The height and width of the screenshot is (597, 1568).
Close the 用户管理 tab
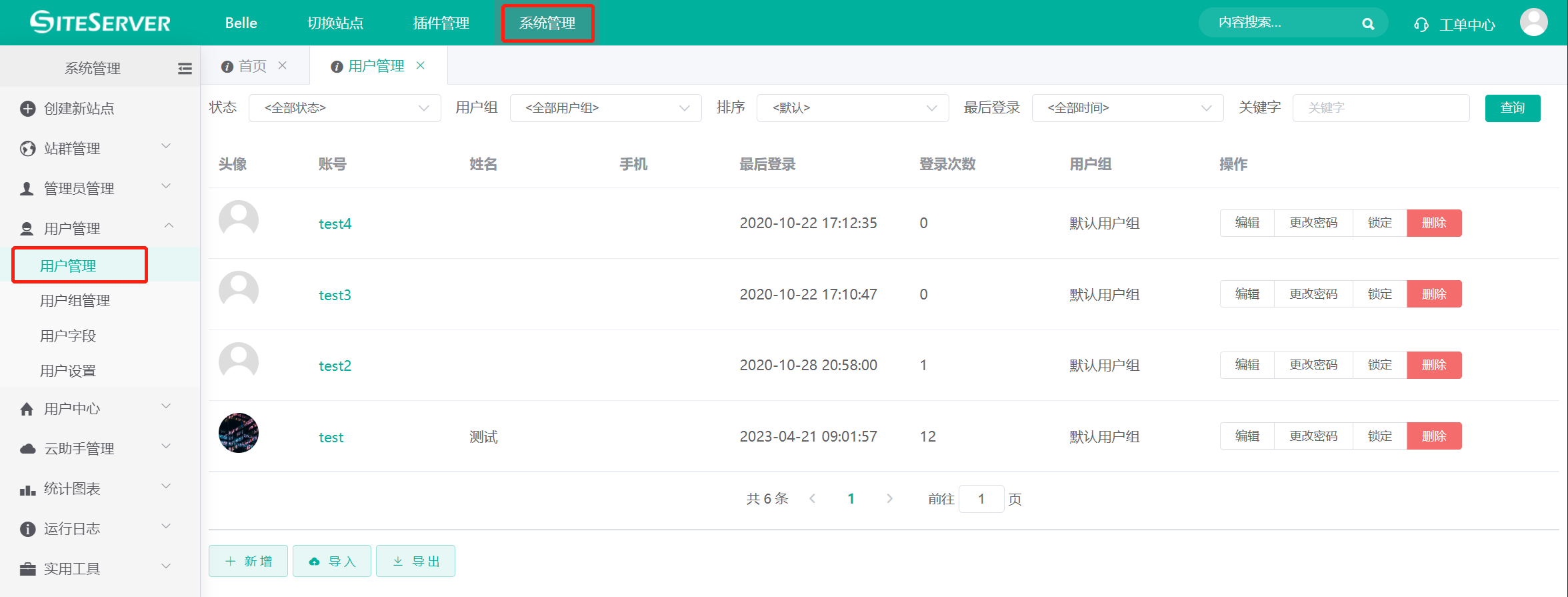coord(421,65)
